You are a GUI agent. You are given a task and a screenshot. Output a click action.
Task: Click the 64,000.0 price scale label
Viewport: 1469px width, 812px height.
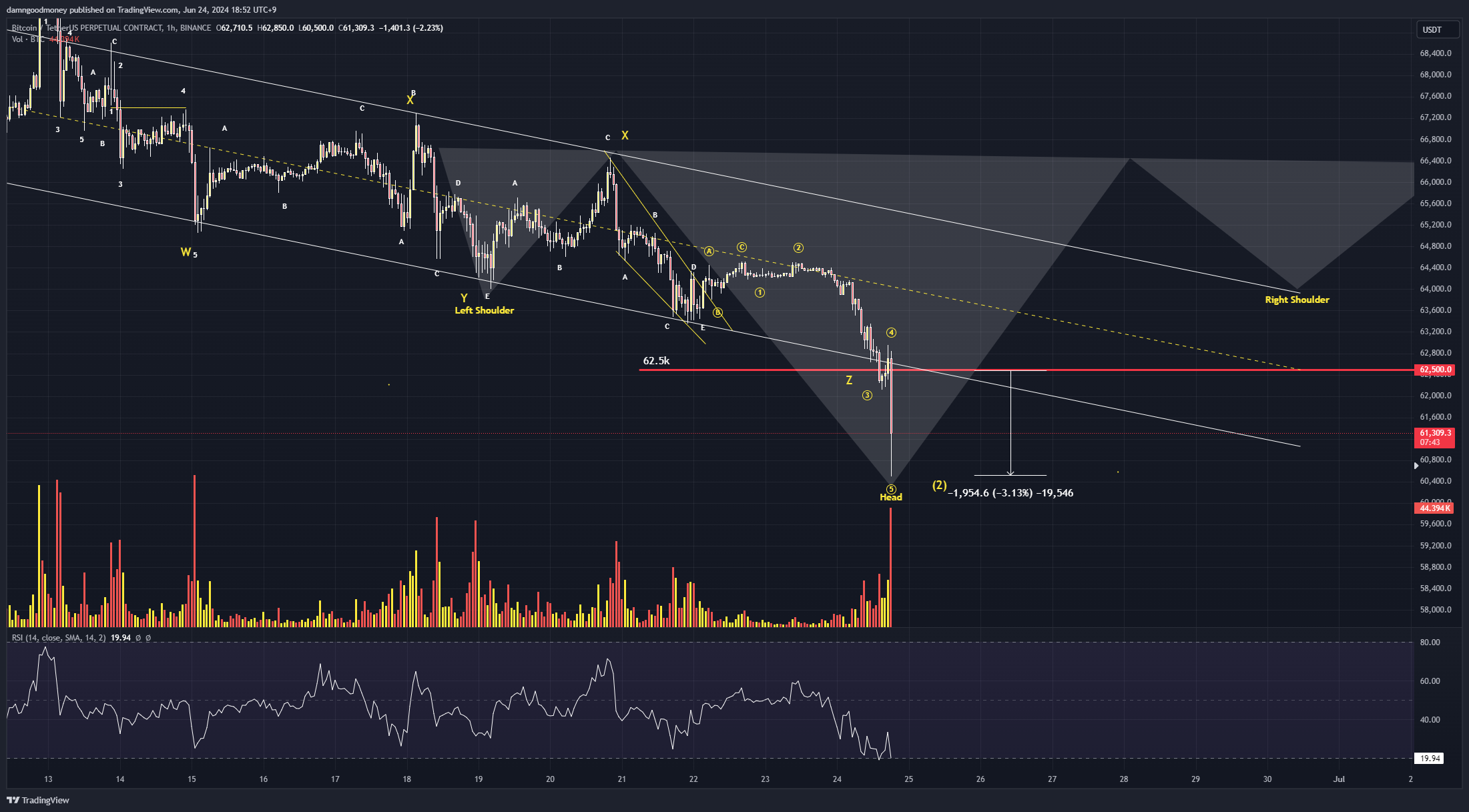(x=1436, y=289)
